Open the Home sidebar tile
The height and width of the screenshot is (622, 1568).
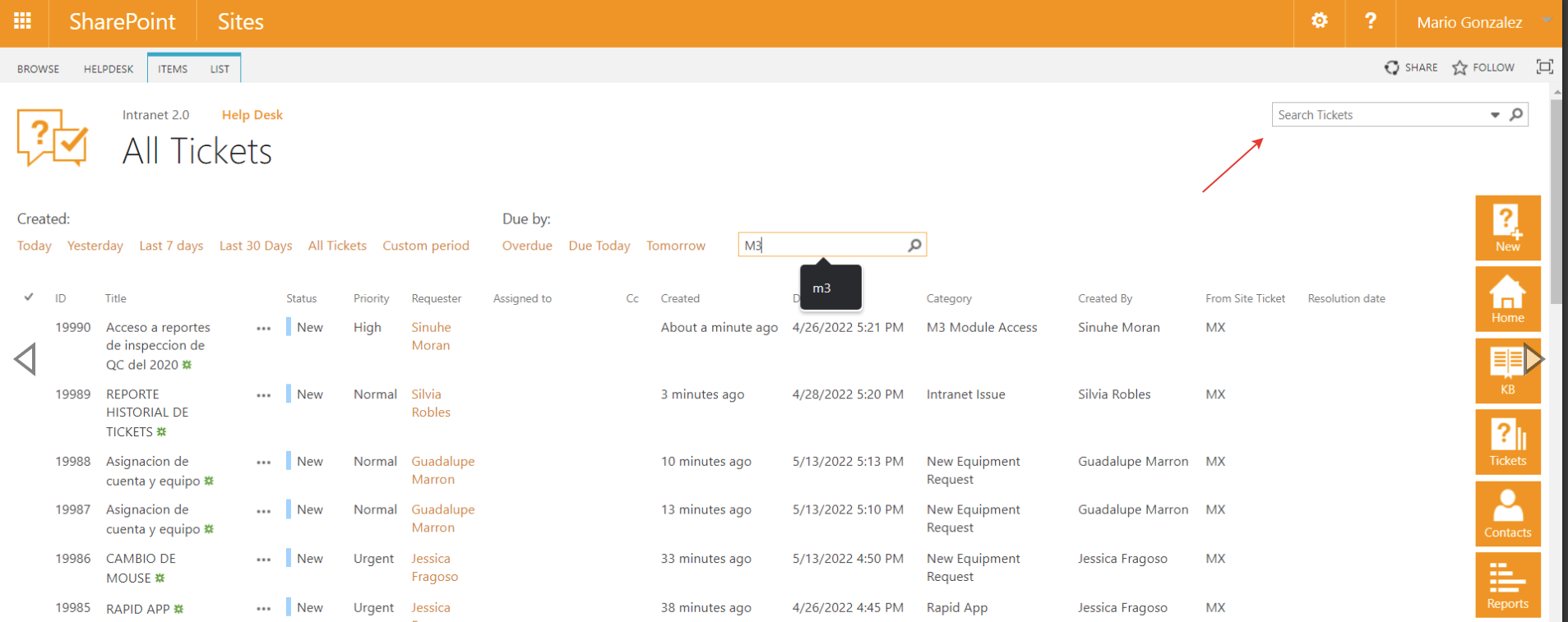pos(1507,299)
